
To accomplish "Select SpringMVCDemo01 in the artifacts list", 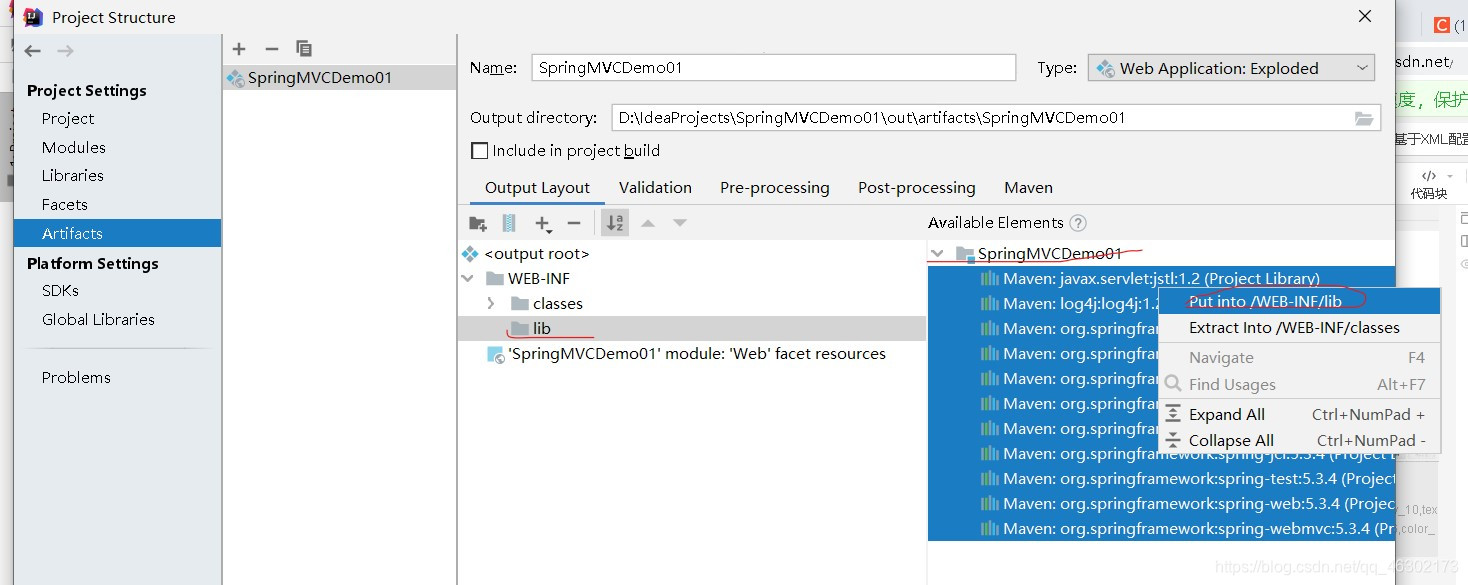I will pos(339,77).
